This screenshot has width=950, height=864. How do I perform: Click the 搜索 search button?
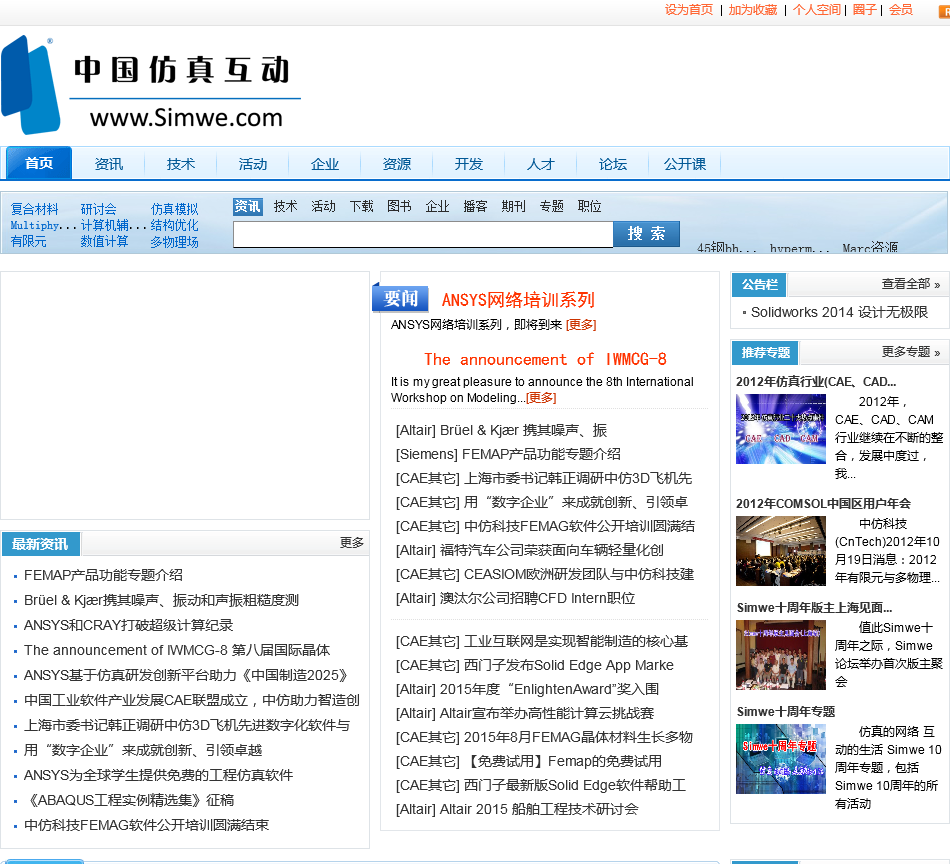(646, 234)
